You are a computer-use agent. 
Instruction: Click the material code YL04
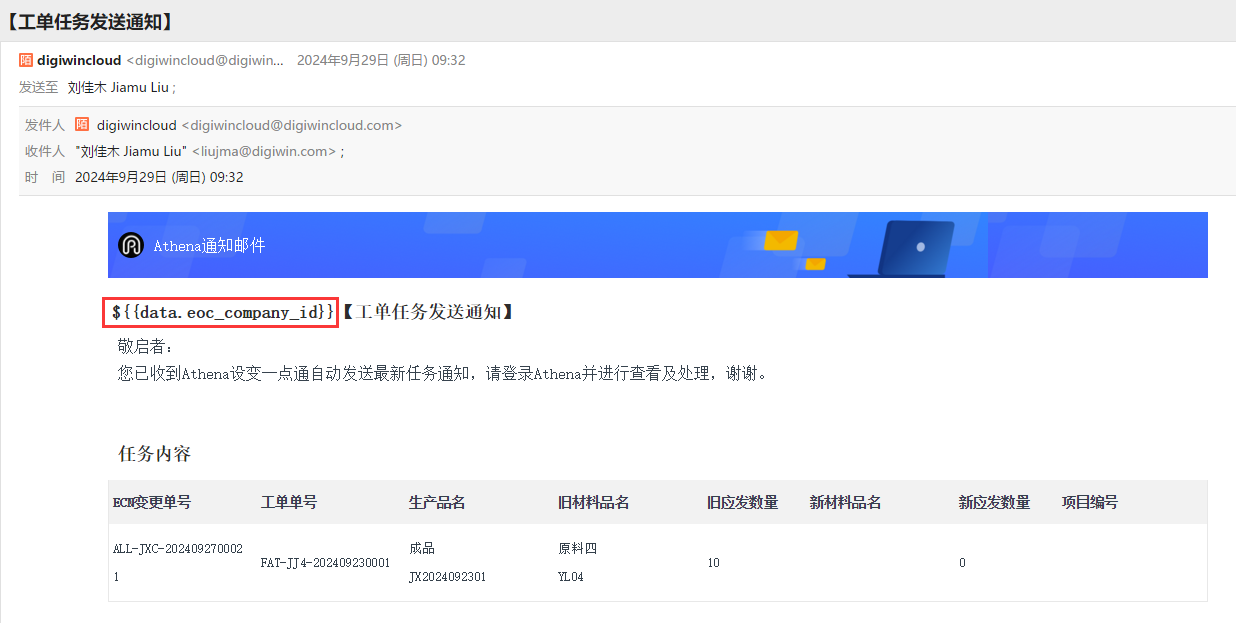click(x=570, y=577)
